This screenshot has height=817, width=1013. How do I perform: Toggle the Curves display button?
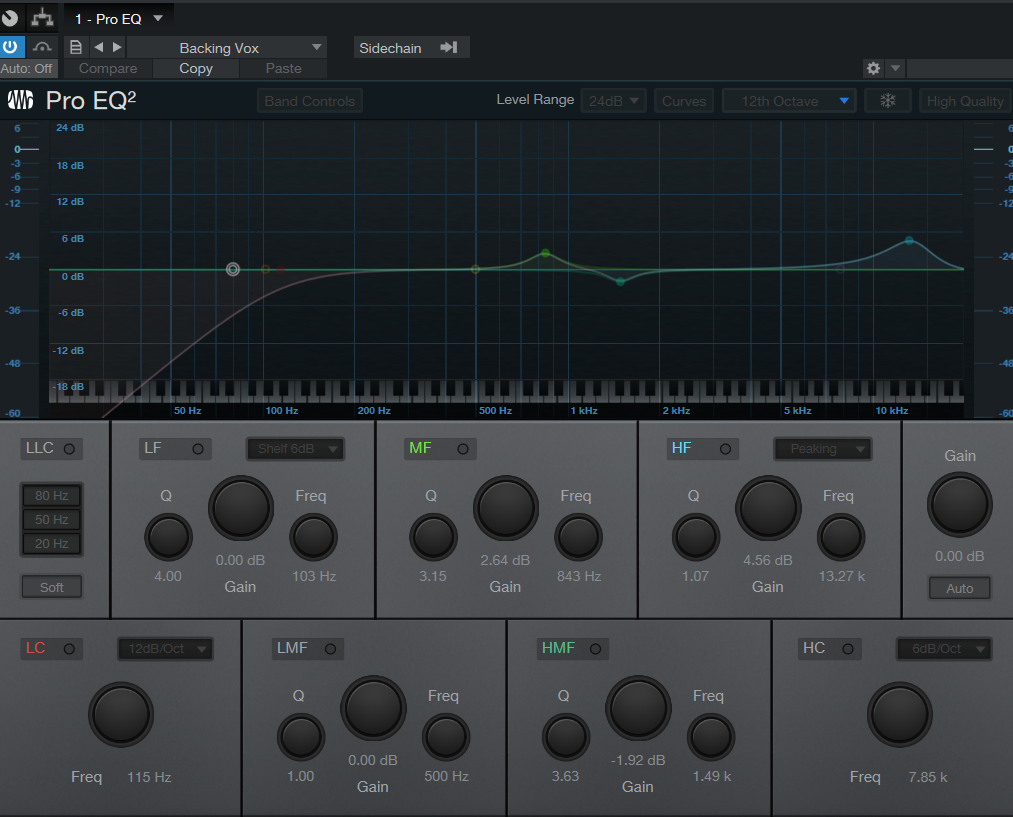click(684, 101)
